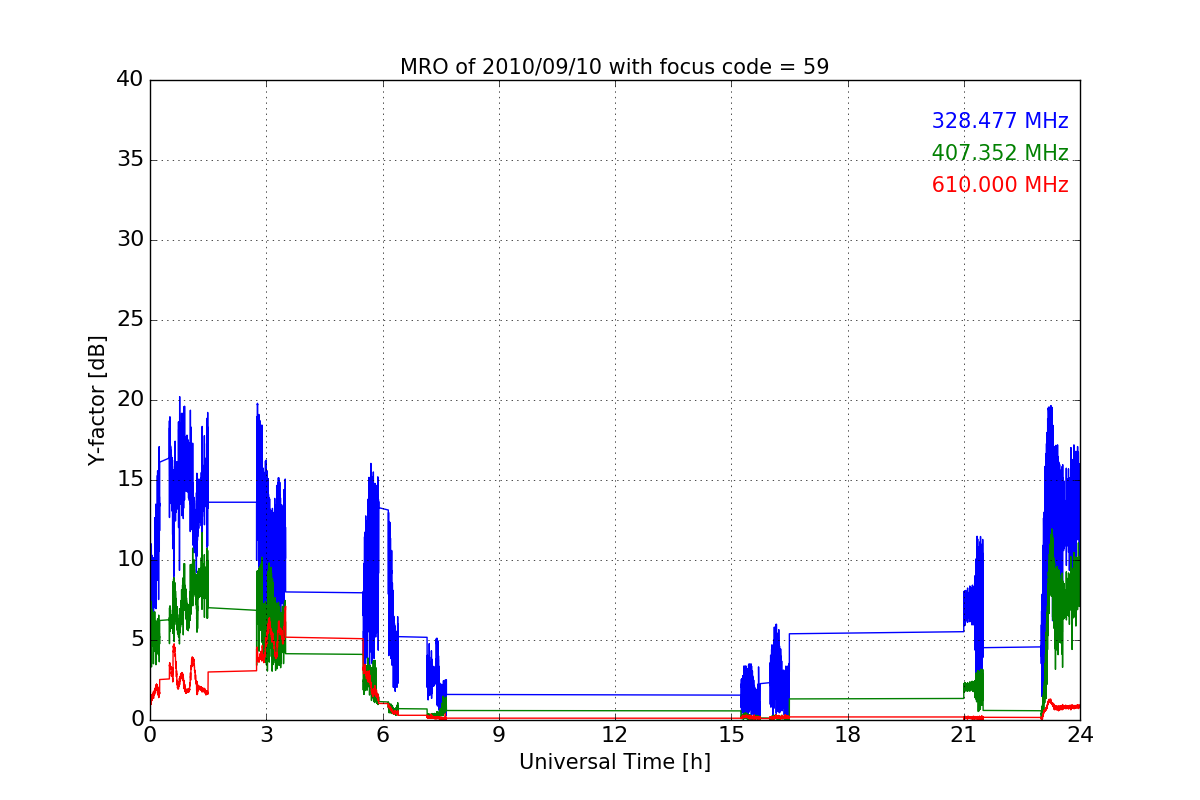The image size is (1200, 800).
Task: Click the x-axis tick label 18
Action: (x=847, y=735)
